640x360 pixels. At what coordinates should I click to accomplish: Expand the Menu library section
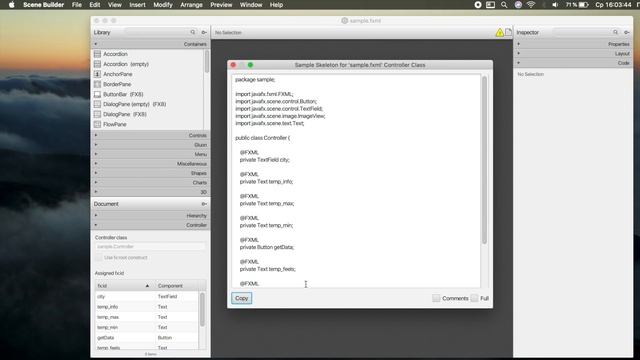click(x=151, y=154)
